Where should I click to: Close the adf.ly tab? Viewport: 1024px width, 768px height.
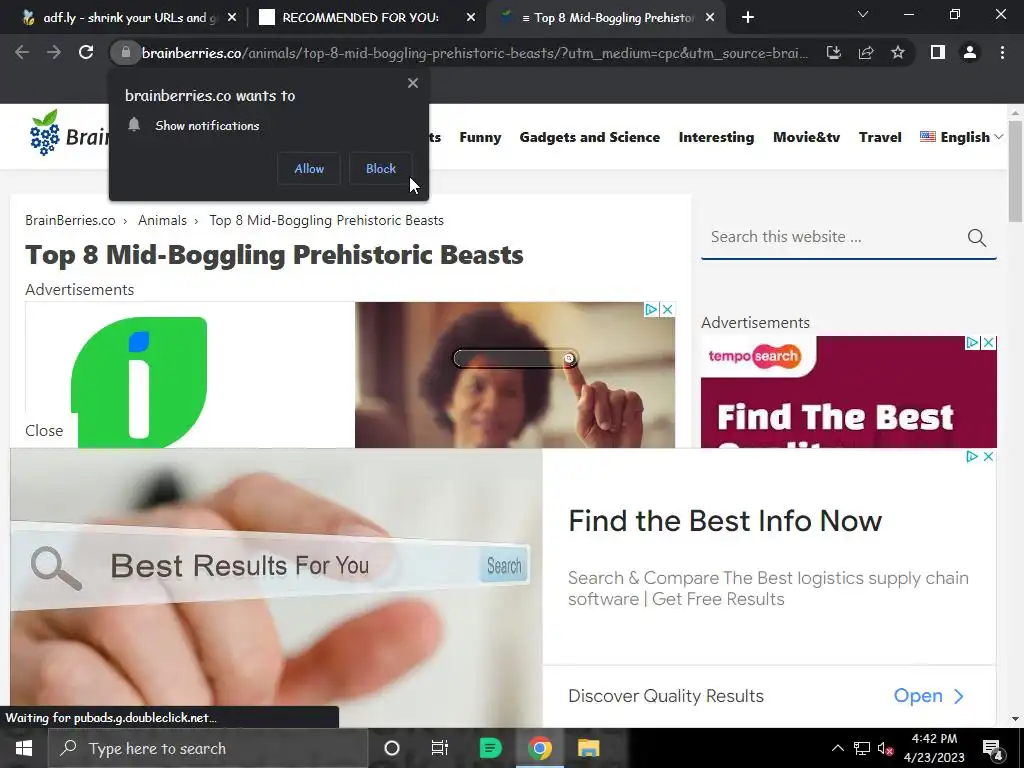(x=232, y=18)
